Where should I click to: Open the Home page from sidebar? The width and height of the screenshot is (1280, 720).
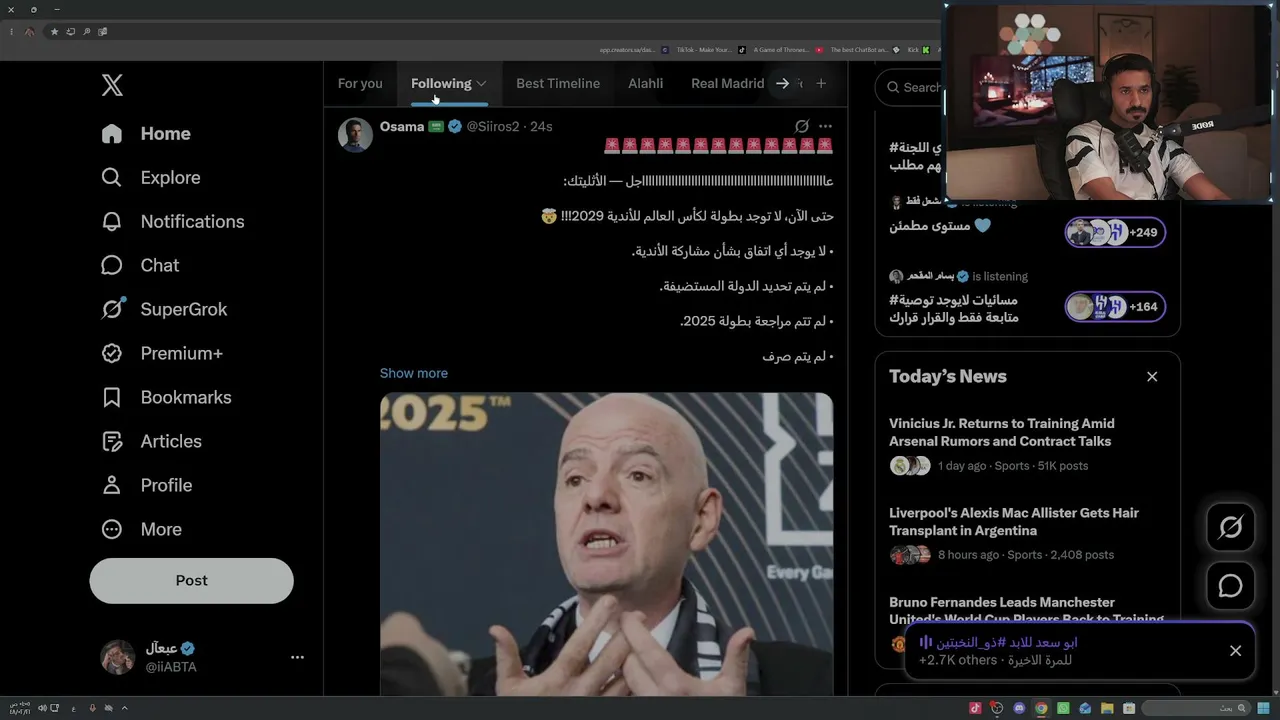146,133
